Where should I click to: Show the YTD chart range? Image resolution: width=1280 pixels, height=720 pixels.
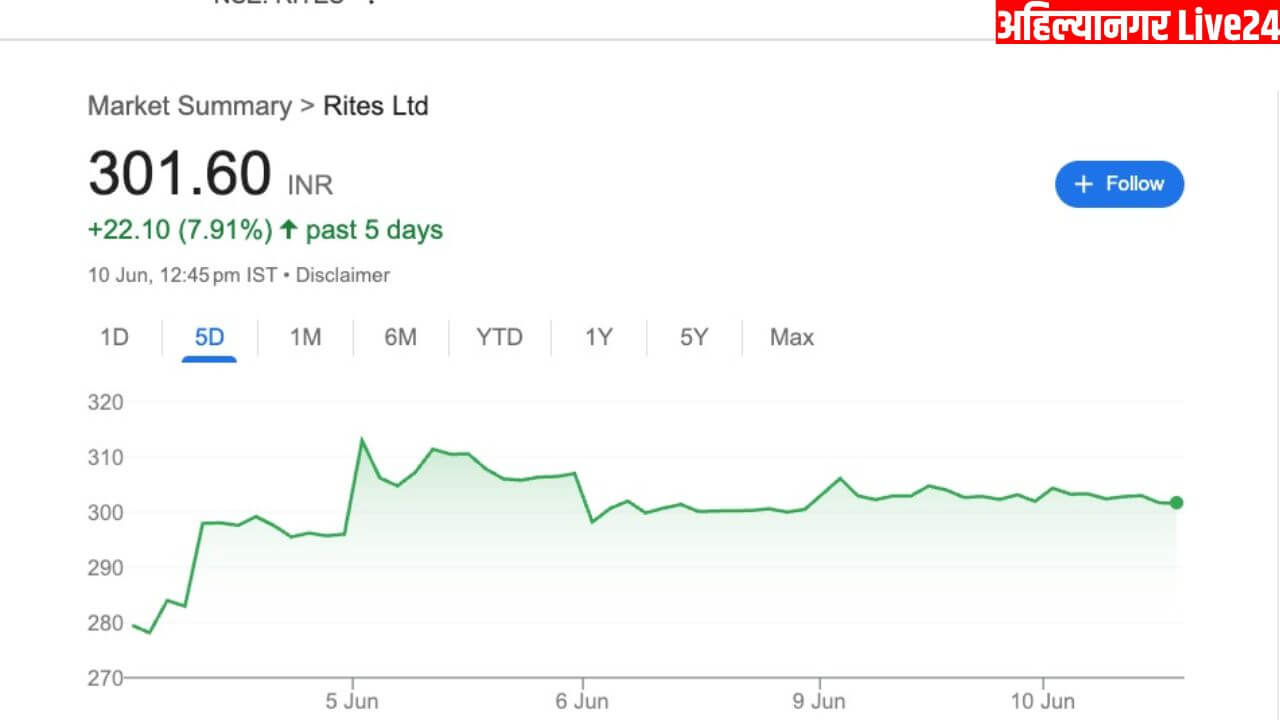[x=499, y=338]
